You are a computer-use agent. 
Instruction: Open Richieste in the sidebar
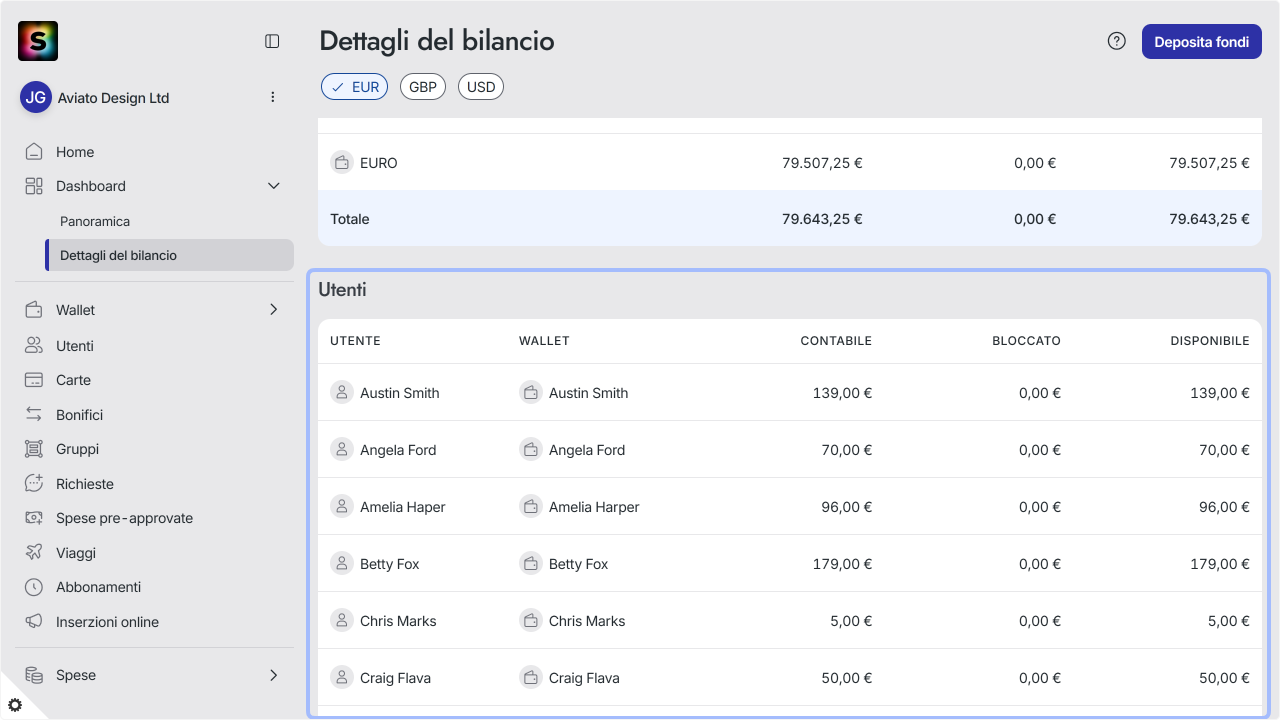(85, 484)
